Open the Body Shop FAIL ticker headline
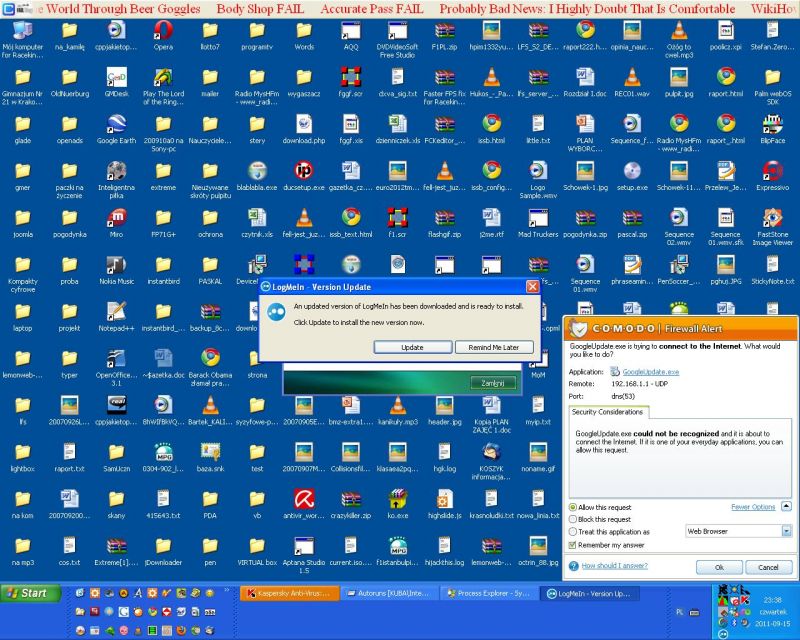Image resolution: width=800 pixels, height=640 pixels. pos(260,9)
